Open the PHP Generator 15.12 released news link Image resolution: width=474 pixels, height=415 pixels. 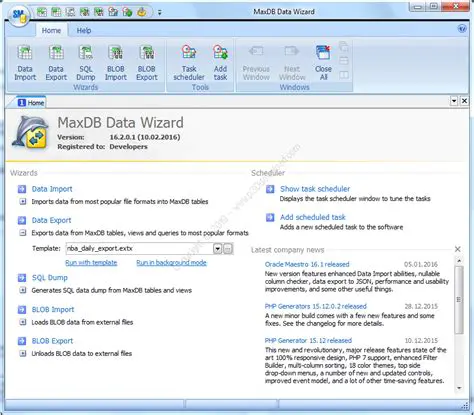click(308, 341)
